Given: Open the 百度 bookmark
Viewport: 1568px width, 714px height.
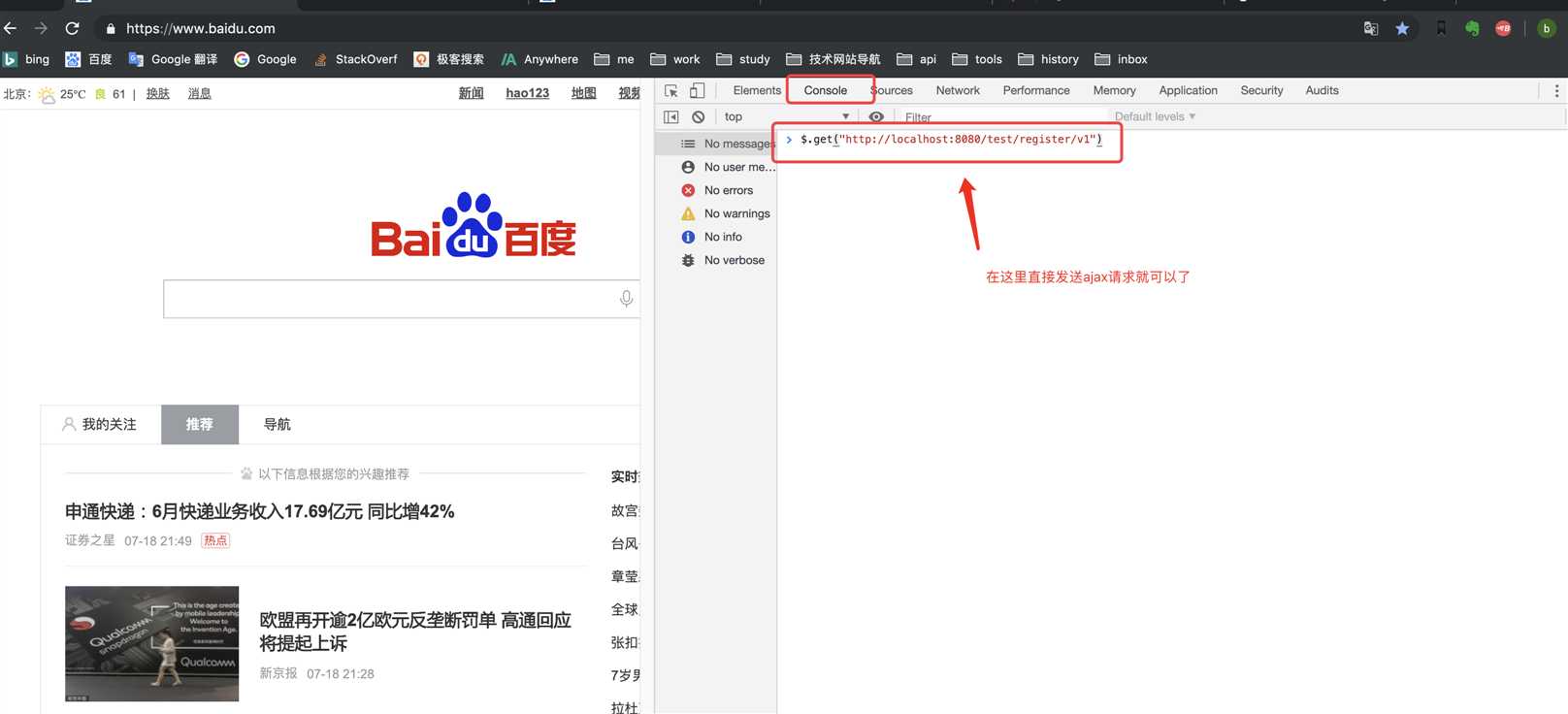Looking at the screenshot, I should 88,59.
